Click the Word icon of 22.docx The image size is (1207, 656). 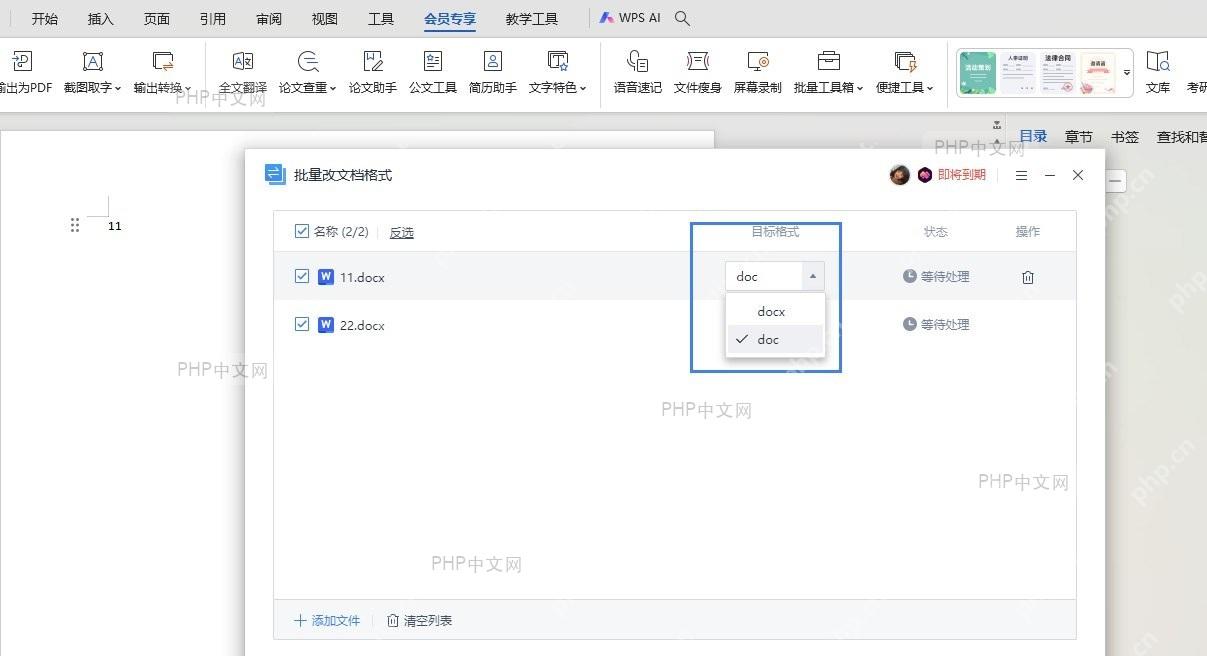[325, 325]
